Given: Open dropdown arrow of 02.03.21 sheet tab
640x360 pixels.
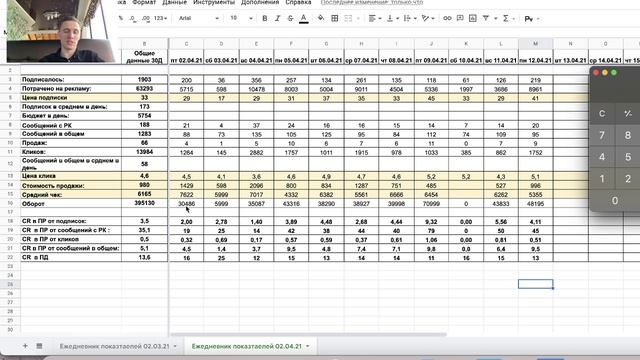Looking at the screenshot, I should pos(175,346).
